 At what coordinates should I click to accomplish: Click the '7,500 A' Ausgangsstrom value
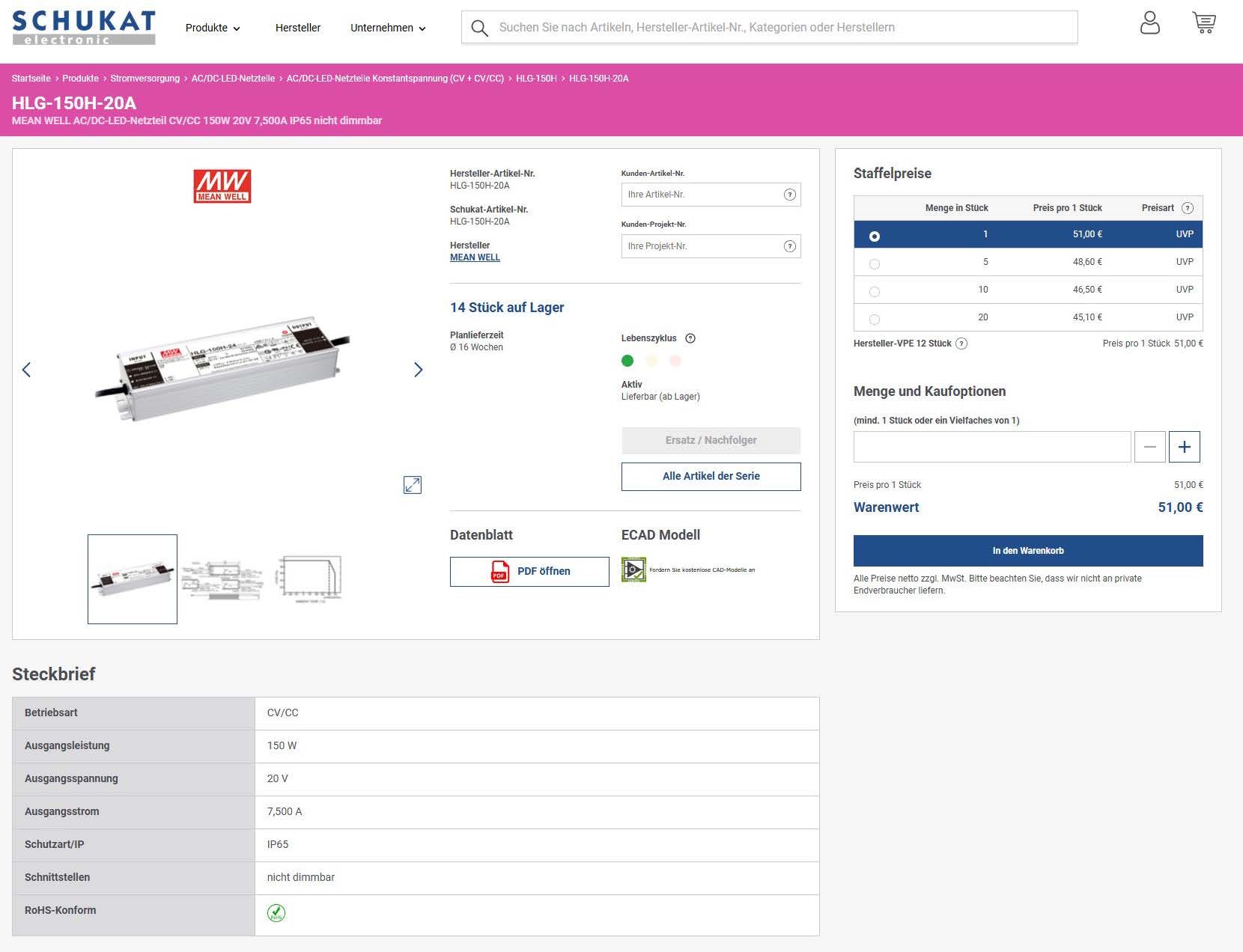[x=285, y=811]
